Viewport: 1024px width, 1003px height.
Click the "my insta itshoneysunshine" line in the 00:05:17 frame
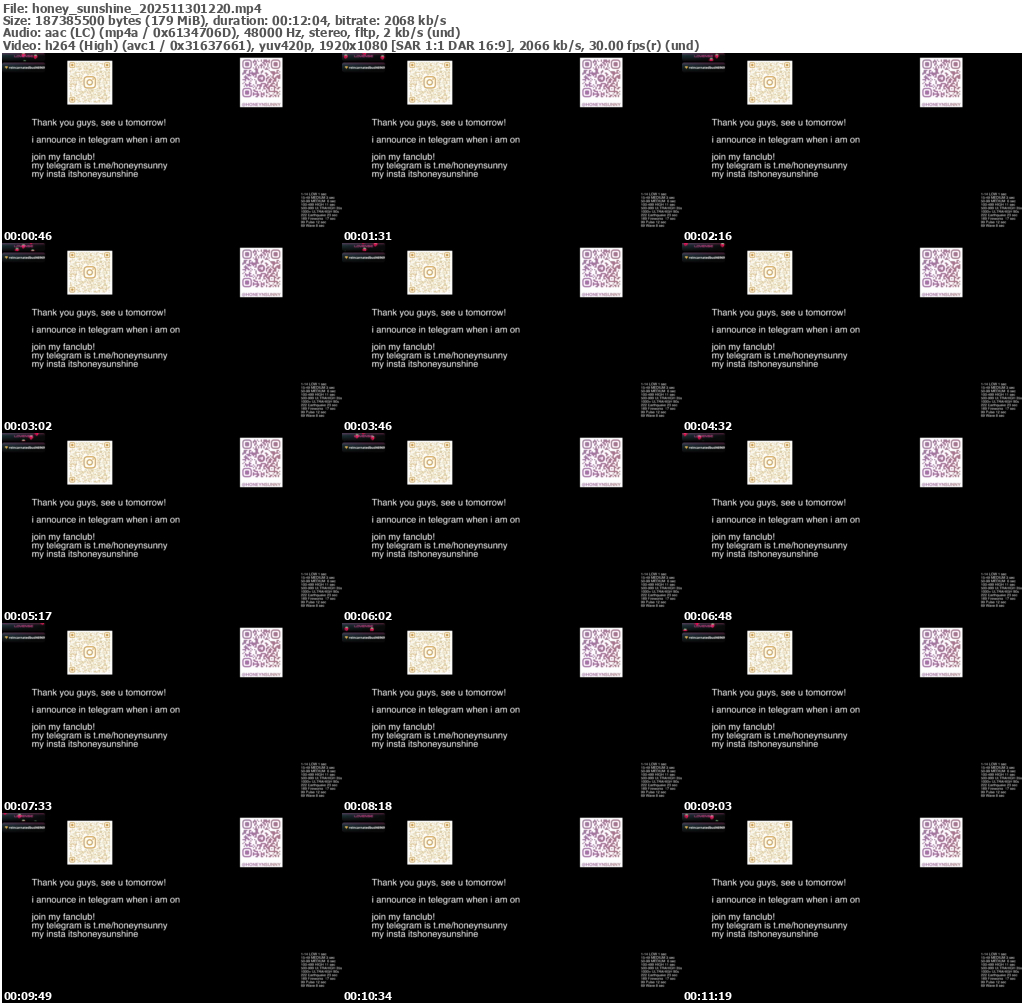[85, 554]
